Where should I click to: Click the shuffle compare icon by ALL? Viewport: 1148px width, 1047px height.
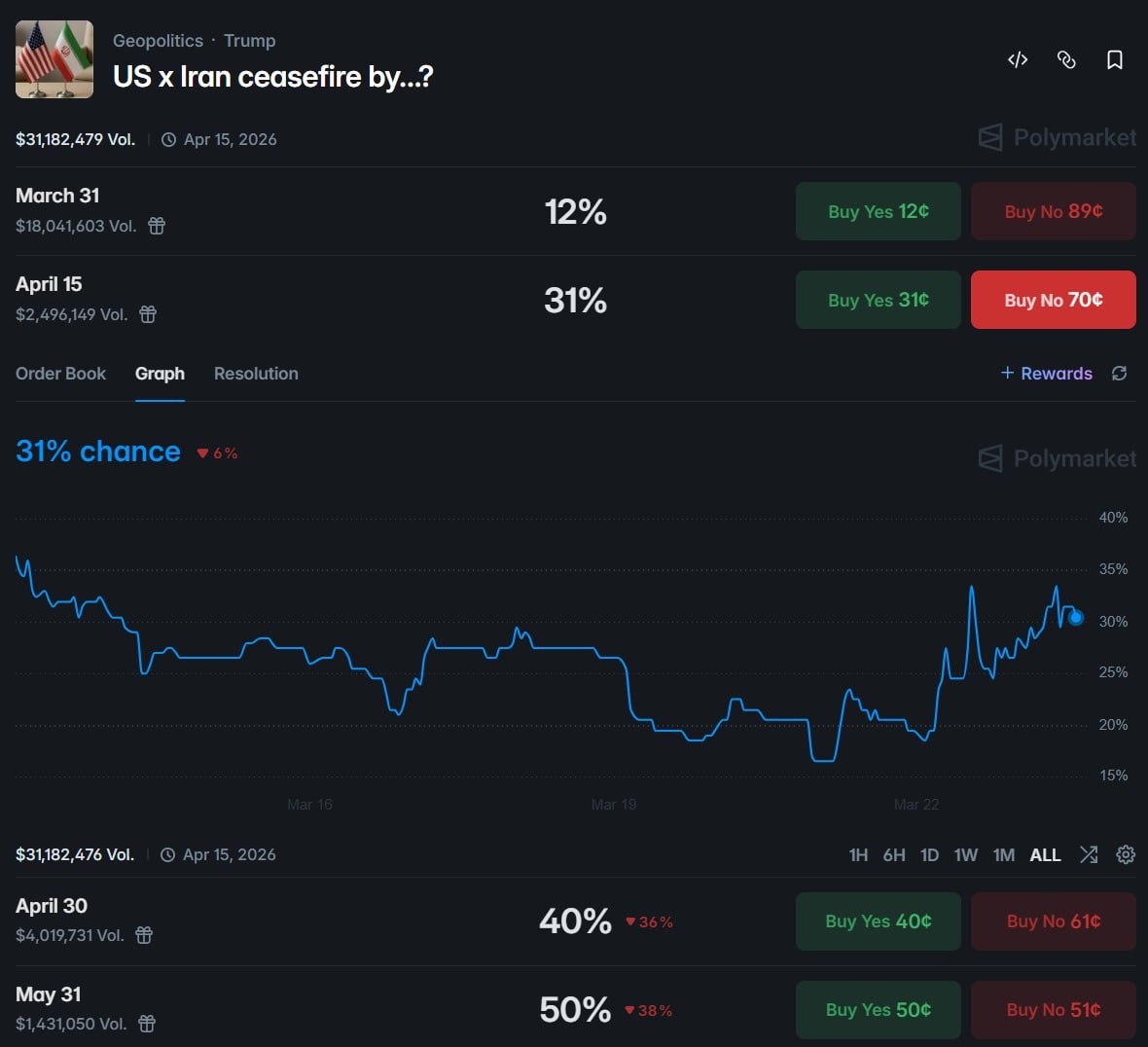(1089, 854)
